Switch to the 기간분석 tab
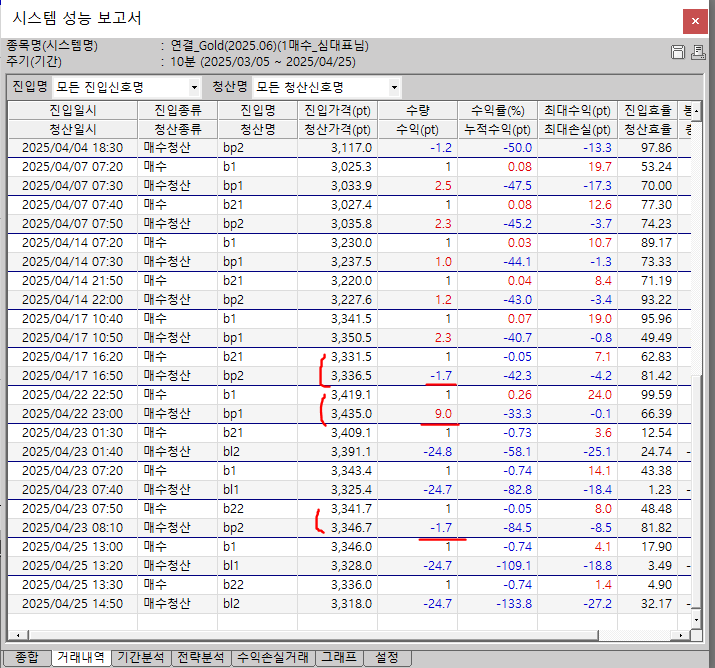Viewport: 715px width, 668px height. 139,657
